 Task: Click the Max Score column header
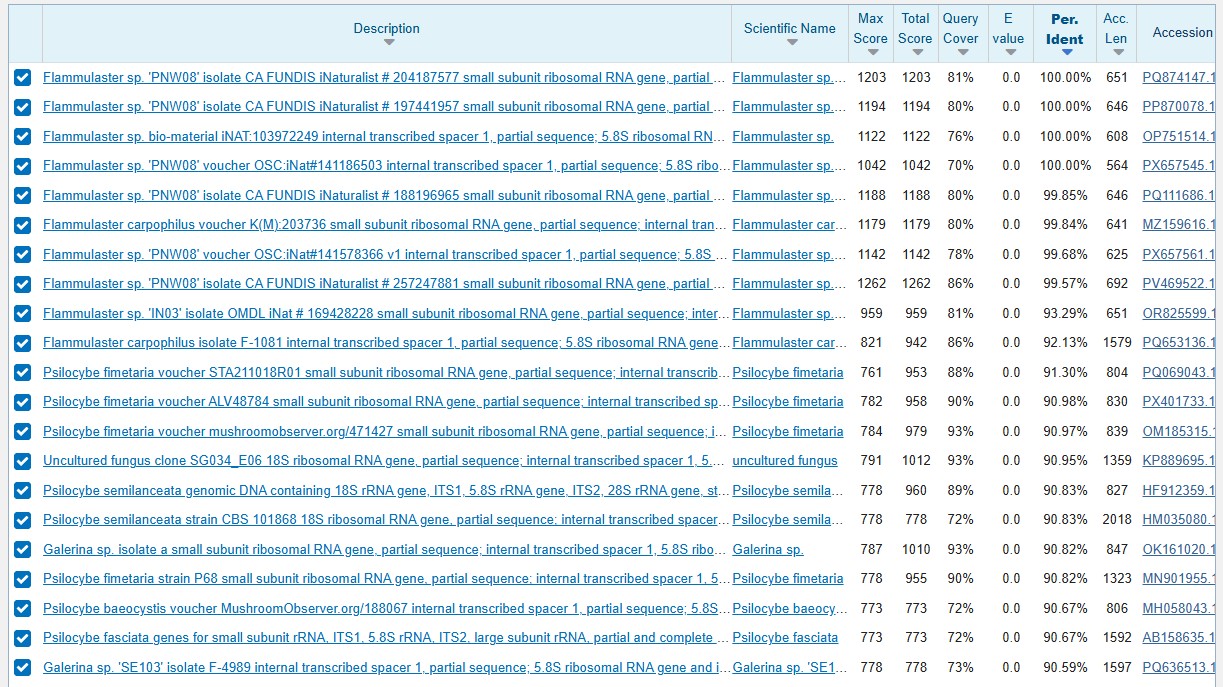870,28
